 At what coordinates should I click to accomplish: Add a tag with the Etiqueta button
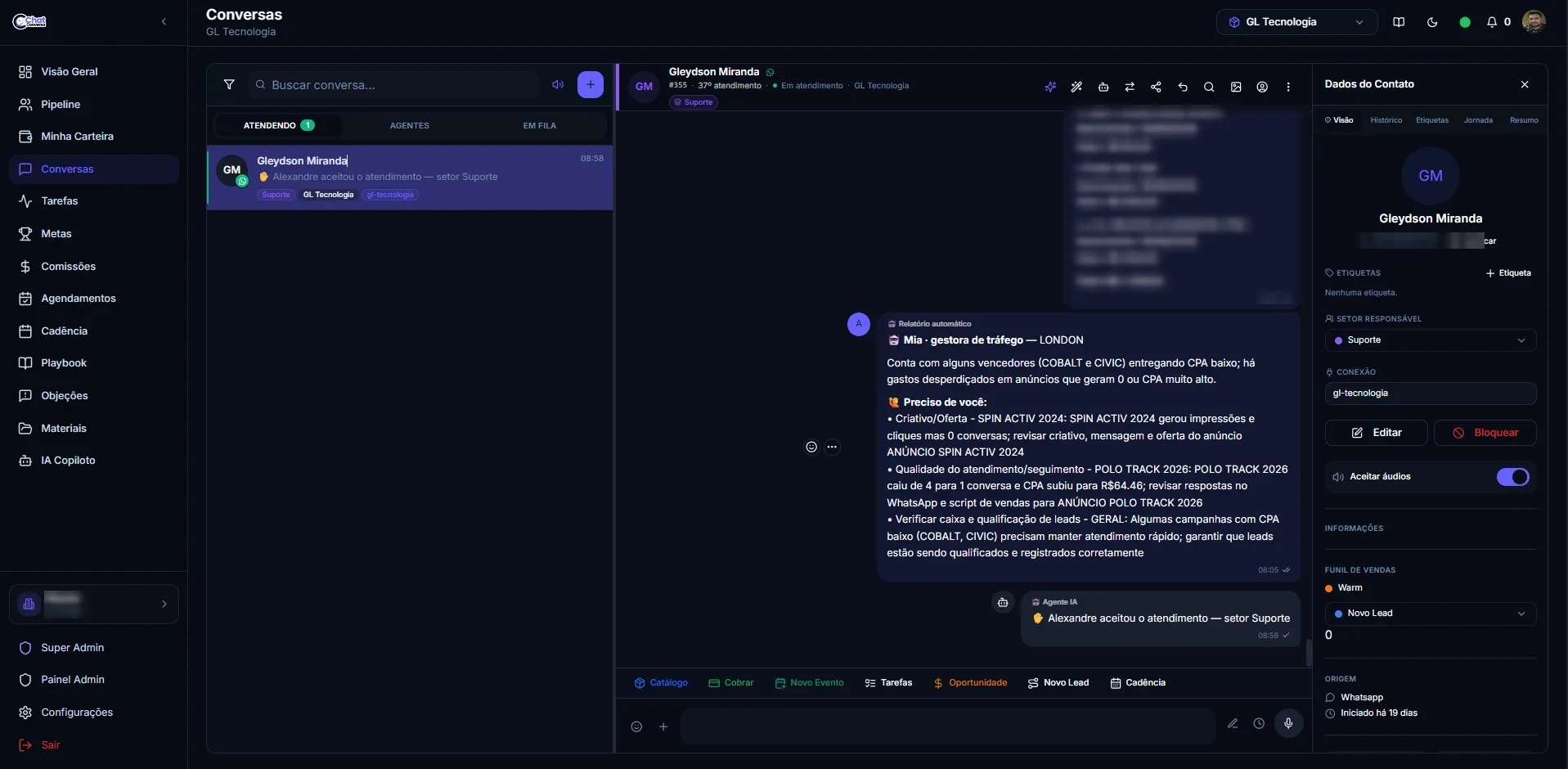1508,273
